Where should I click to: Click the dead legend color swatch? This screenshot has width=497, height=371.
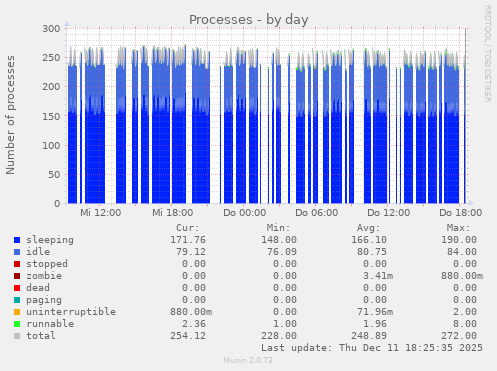point(17,288)
